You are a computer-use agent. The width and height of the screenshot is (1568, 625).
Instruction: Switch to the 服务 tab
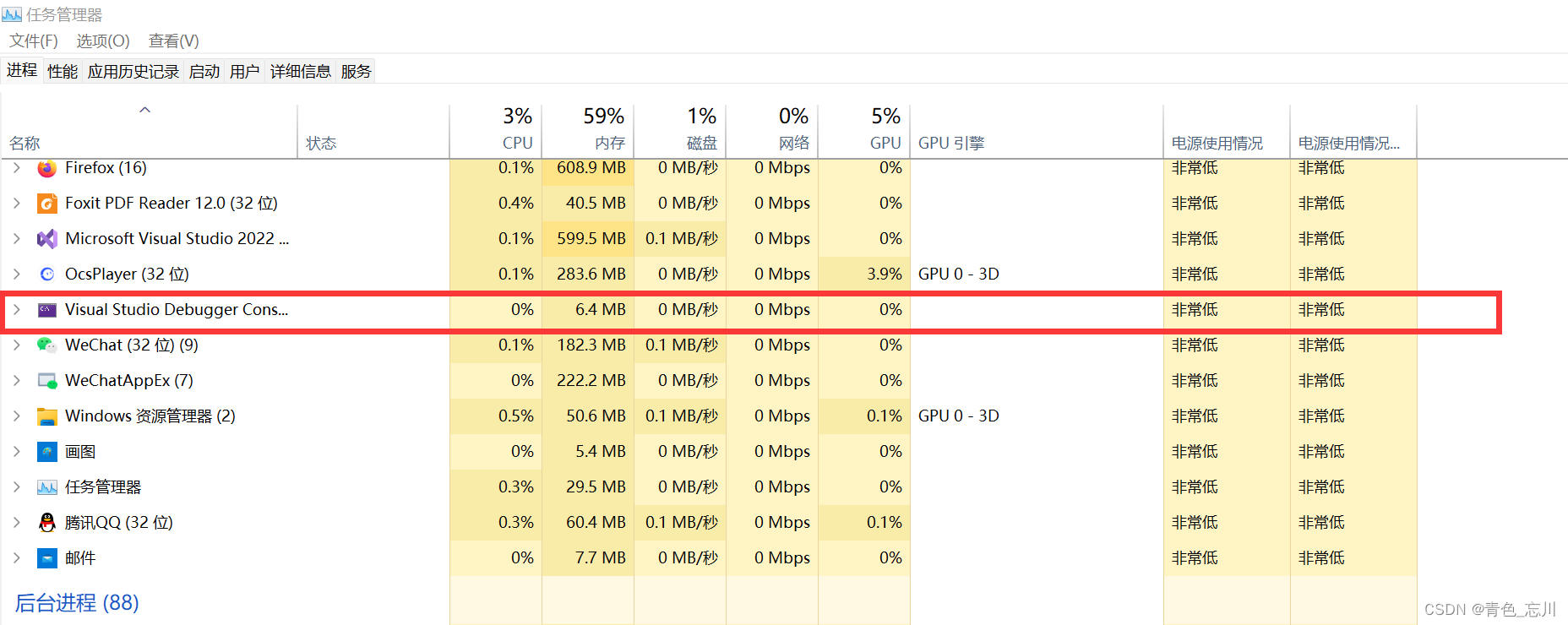pos(357,72)
